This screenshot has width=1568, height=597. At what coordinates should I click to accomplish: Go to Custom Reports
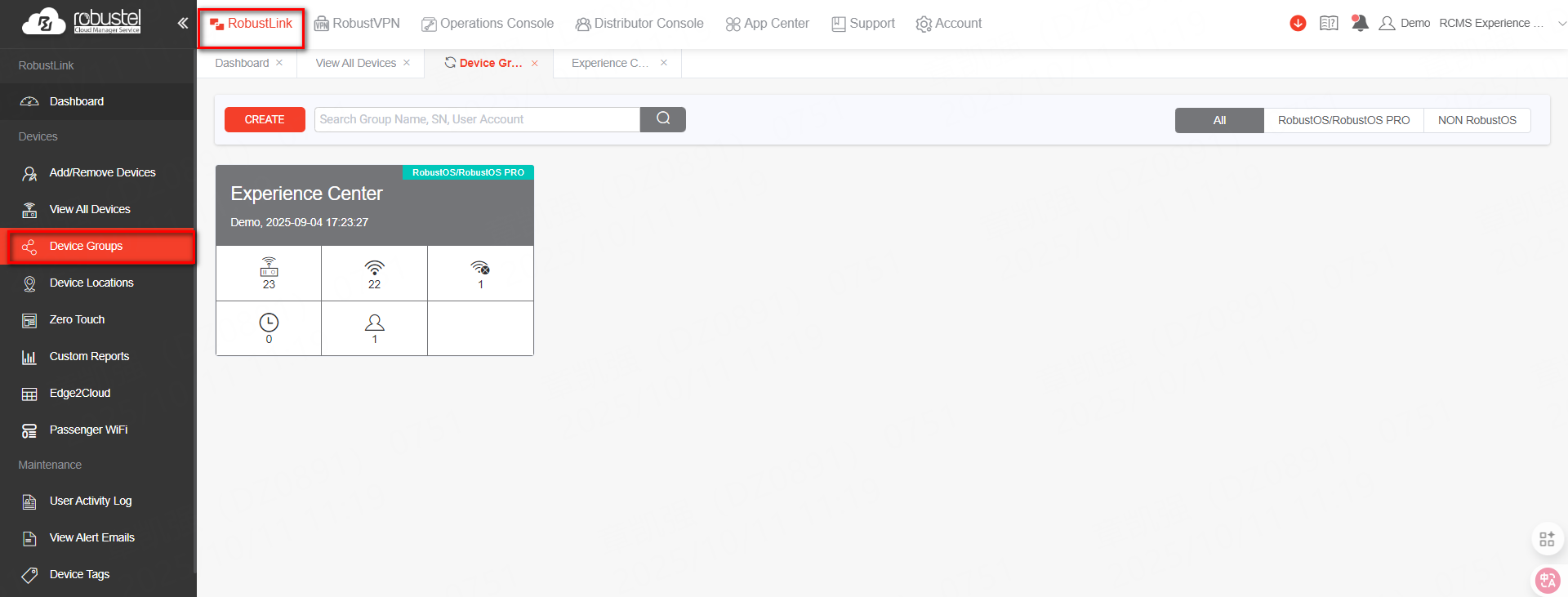[x=97, y=356]
